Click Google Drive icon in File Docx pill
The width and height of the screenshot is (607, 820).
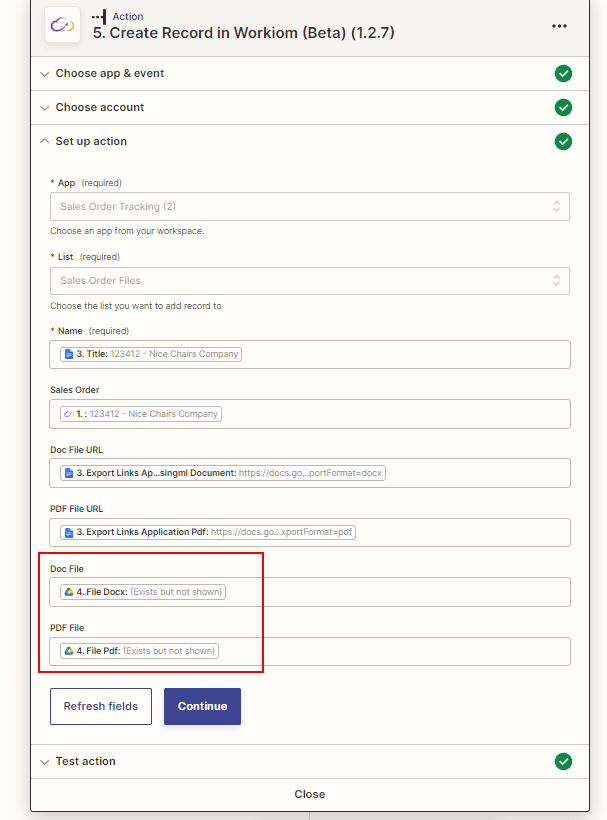click(x=68, y=592)
